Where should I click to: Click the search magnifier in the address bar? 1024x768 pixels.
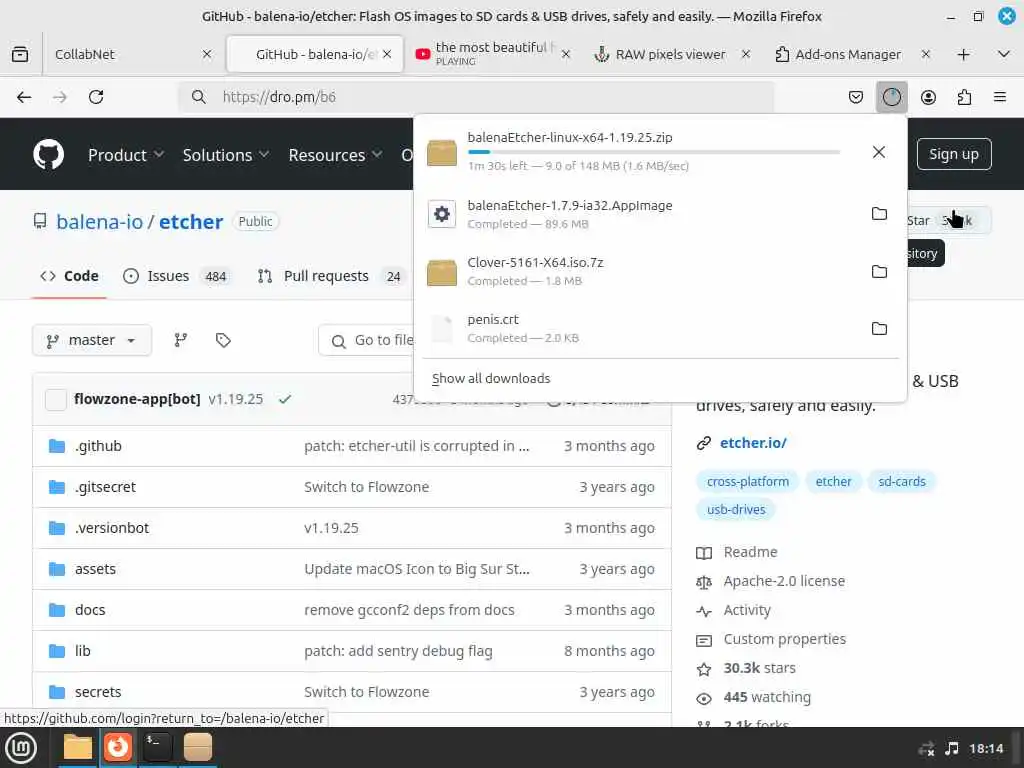(x=199, y=97)
